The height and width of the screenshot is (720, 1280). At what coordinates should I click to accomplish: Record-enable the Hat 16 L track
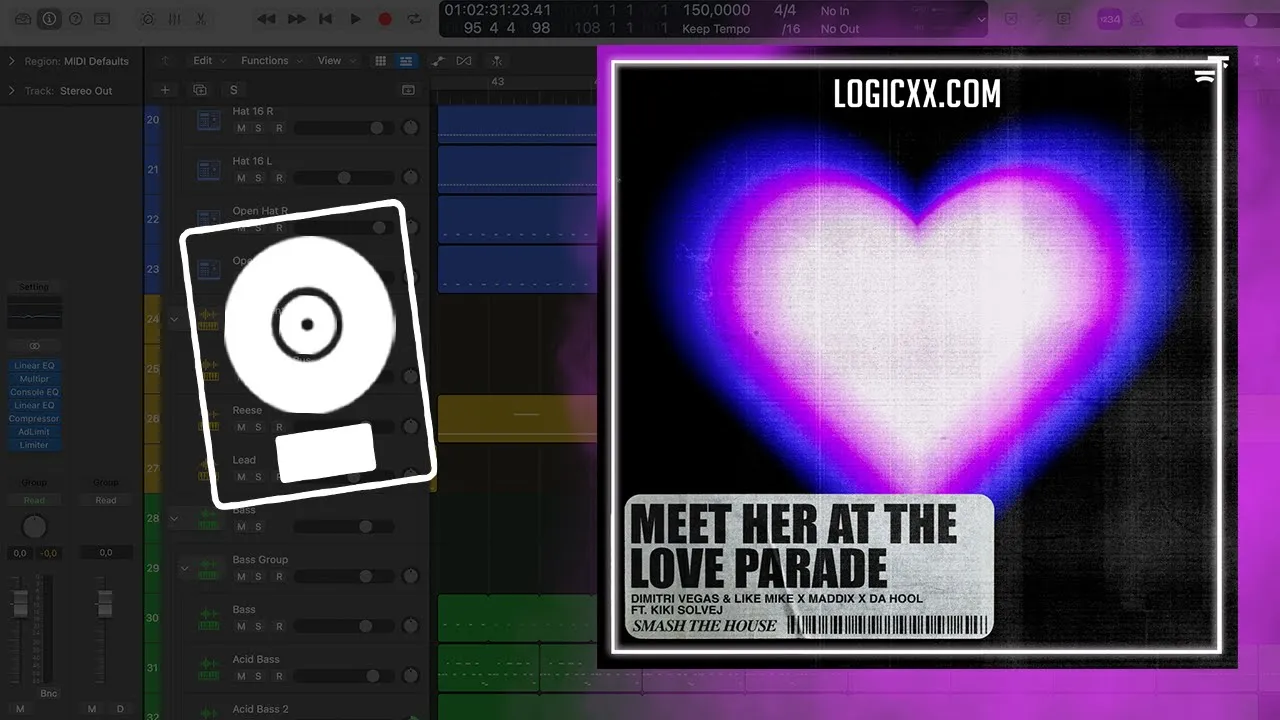coord(279,178)
